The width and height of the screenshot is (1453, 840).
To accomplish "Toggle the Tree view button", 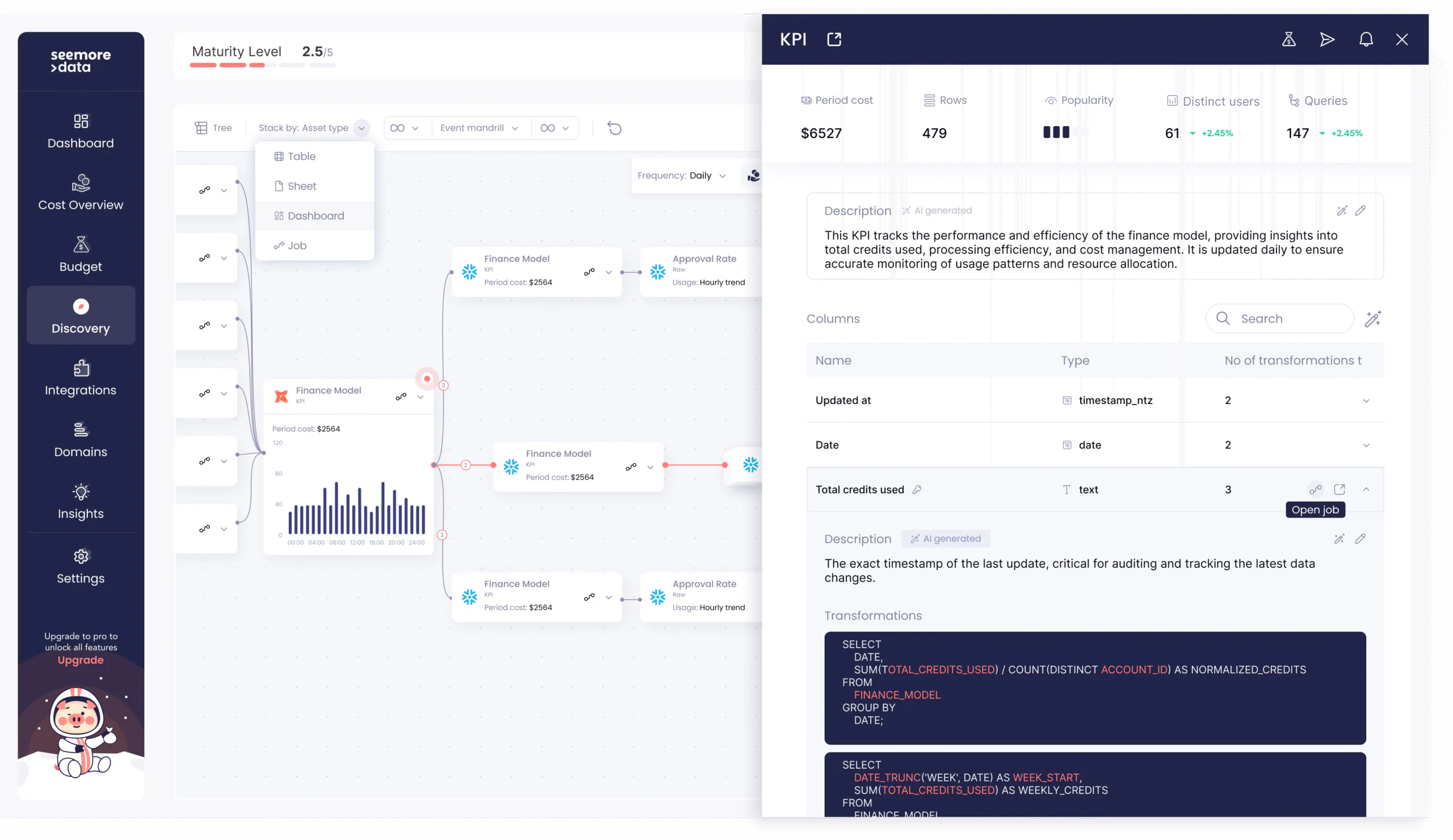I will (x=213, y=128).
